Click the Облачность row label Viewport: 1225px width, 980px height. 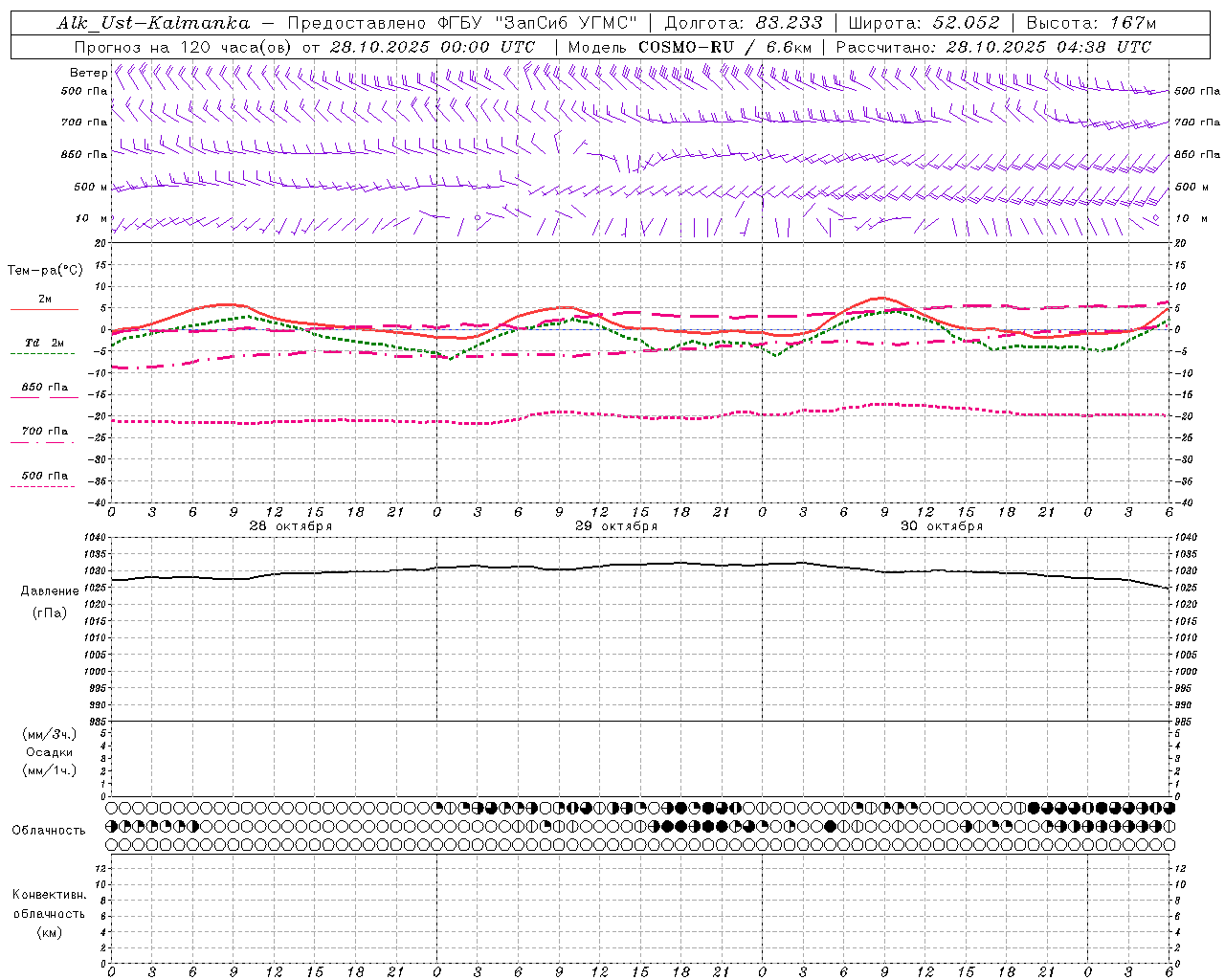(49, 830)
